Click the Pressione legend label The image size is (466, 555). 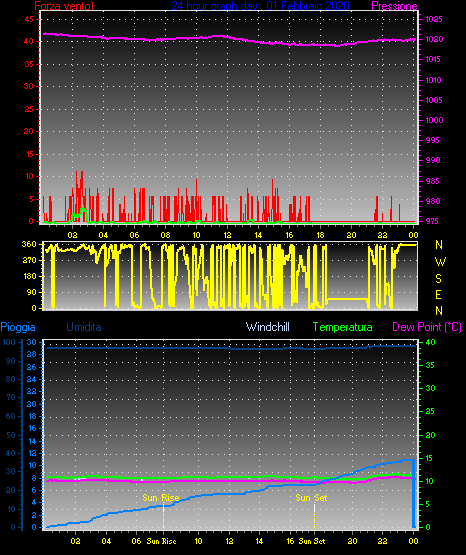coord(394,5)
